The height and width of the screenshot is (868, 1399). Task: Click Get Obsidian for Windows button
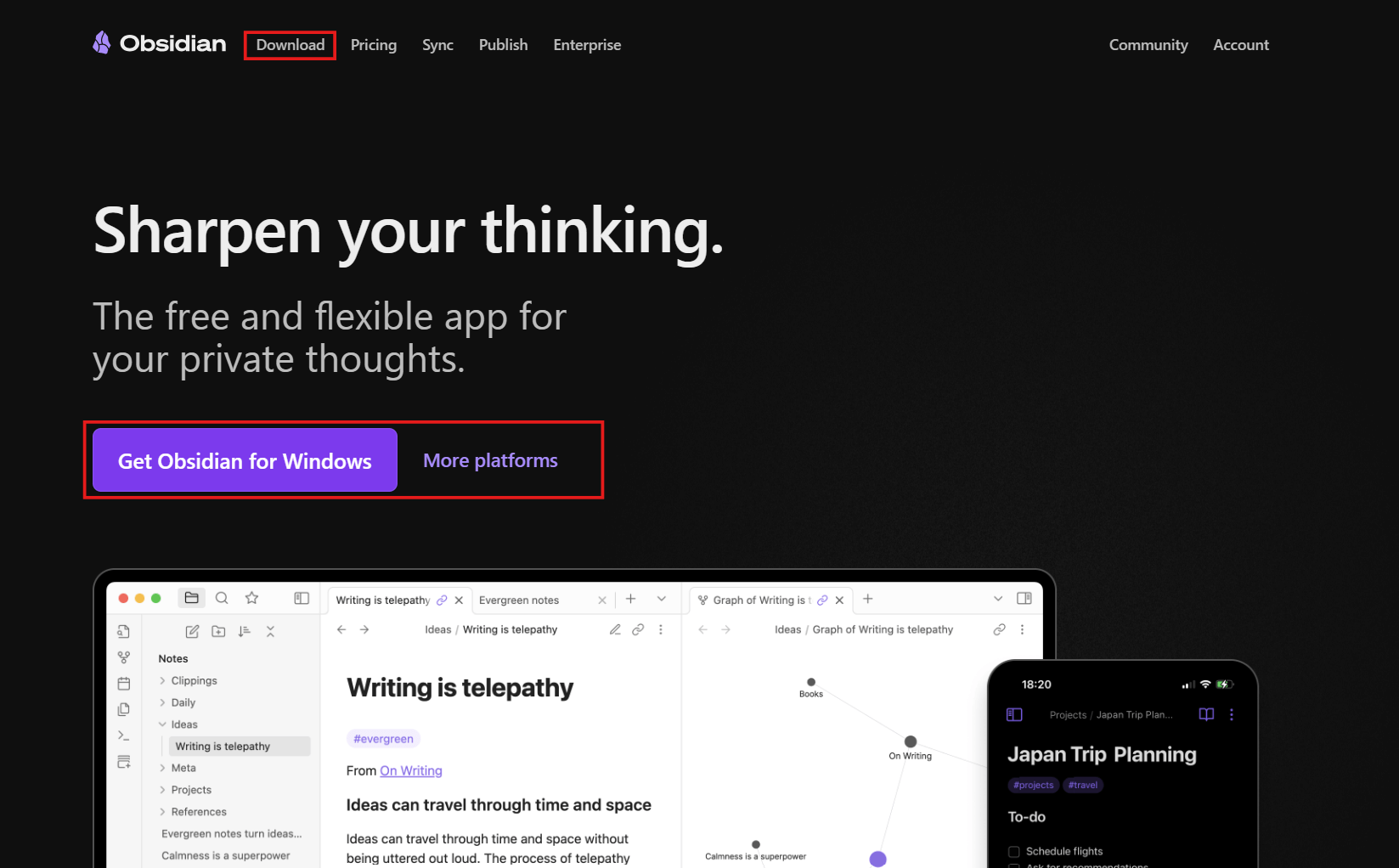pyautogui.click(x=245, y=460)
